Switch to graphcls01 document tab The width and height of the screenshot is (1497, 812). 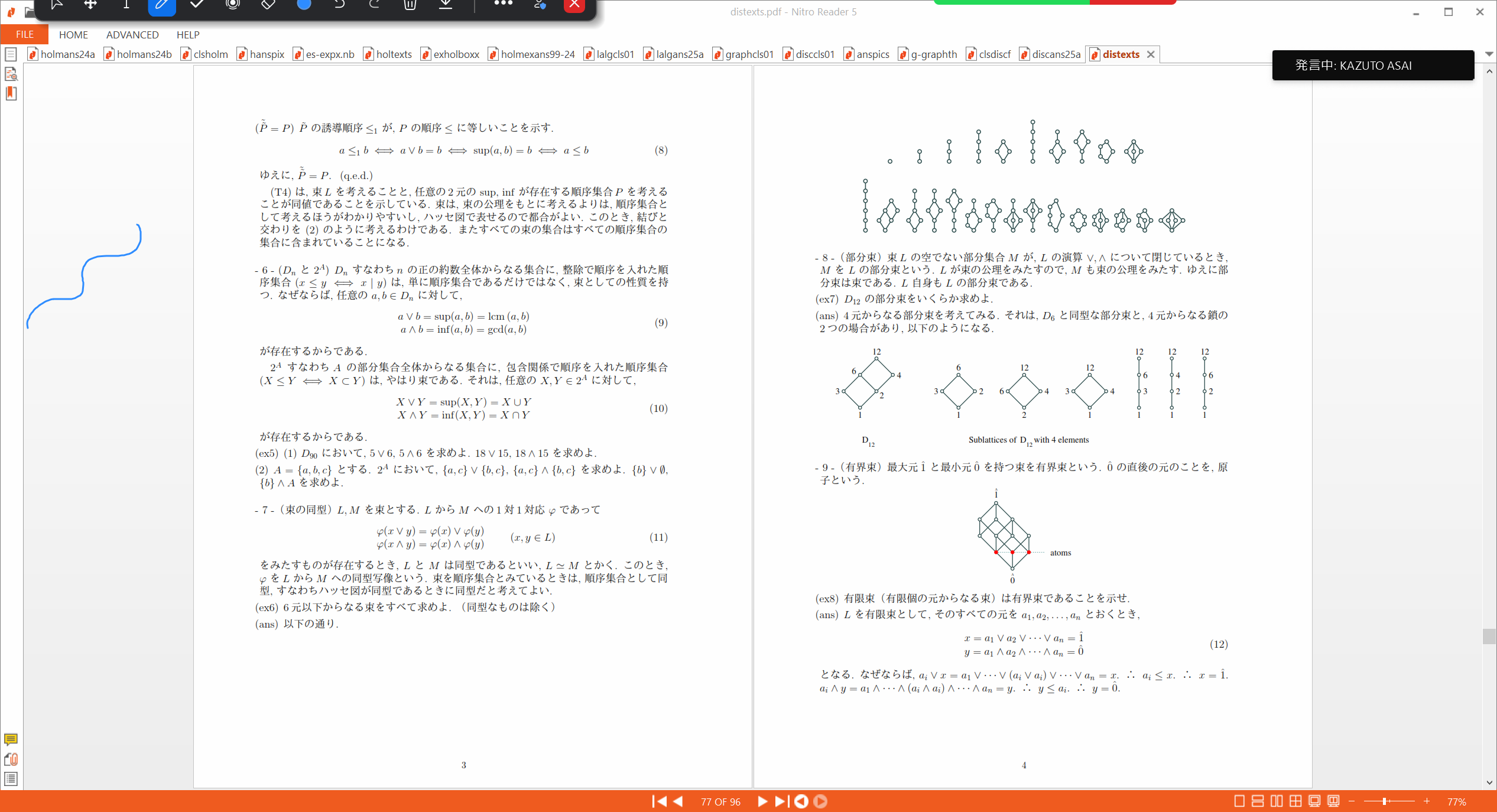point(743,54)
